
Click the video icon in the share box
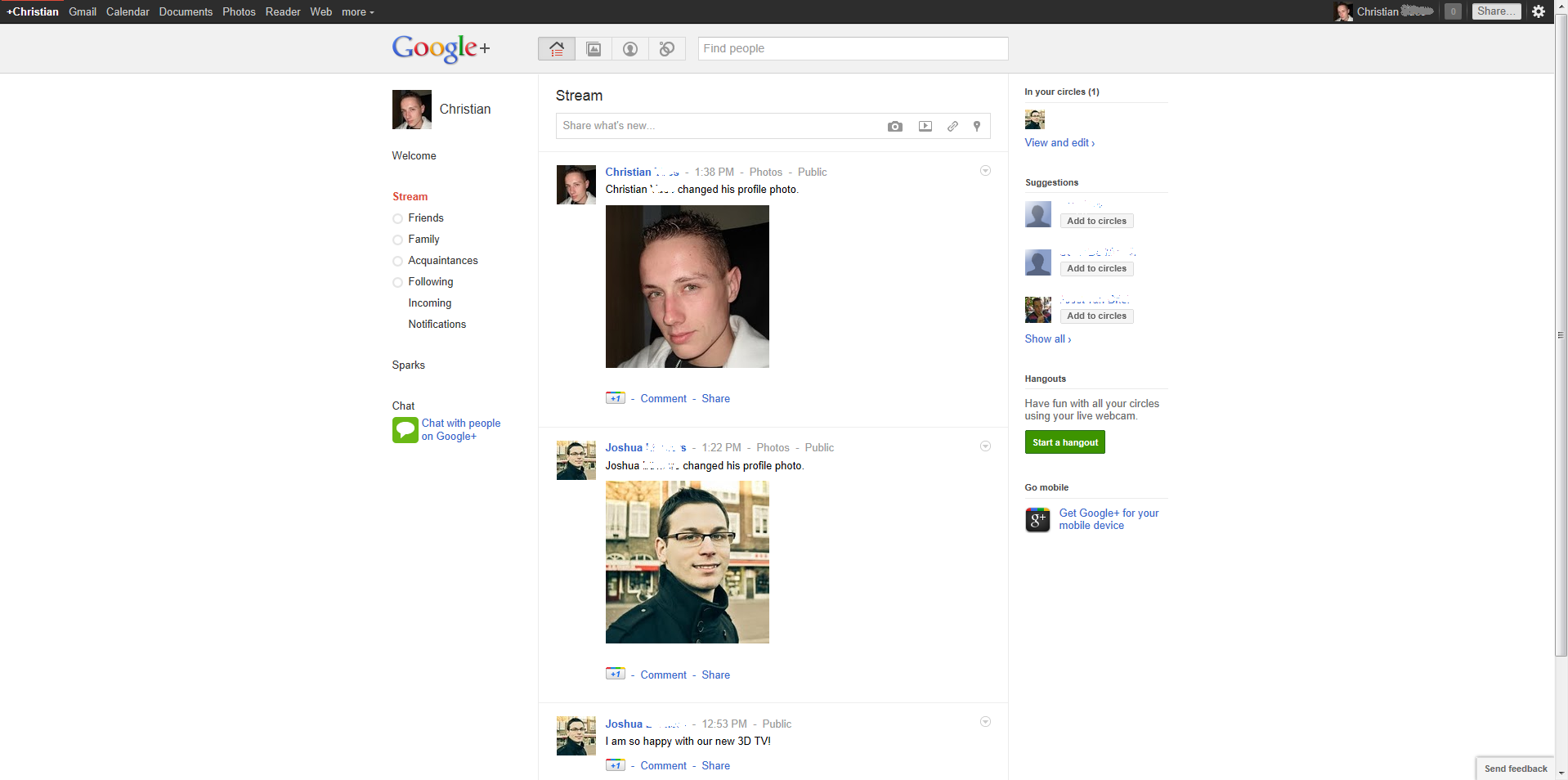pos(925,126)
